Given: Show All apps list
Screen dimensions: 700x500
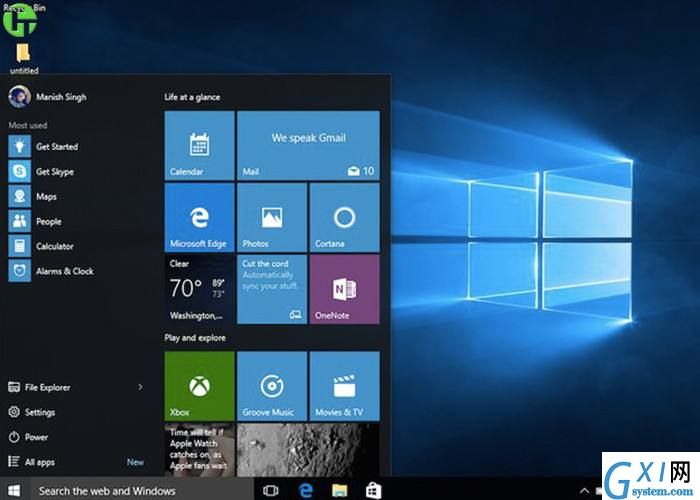Looking at the screenshot, I should click(32, 462).
